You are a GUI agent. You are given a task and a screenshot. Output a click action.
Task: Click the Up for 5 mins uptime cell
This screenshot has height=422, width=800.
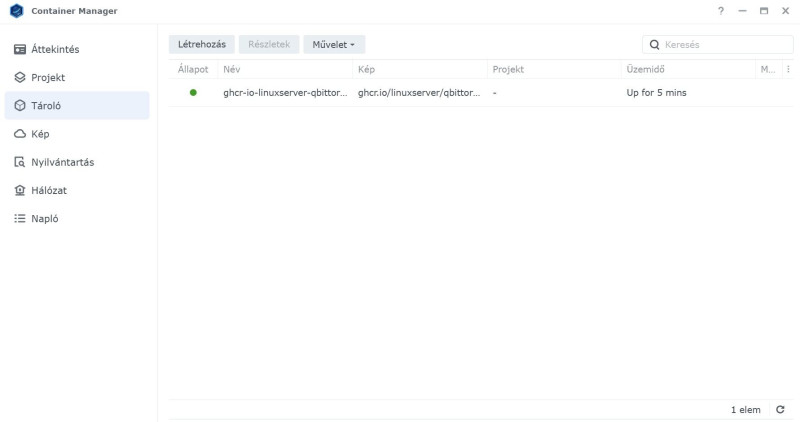[x=656, y=93]
